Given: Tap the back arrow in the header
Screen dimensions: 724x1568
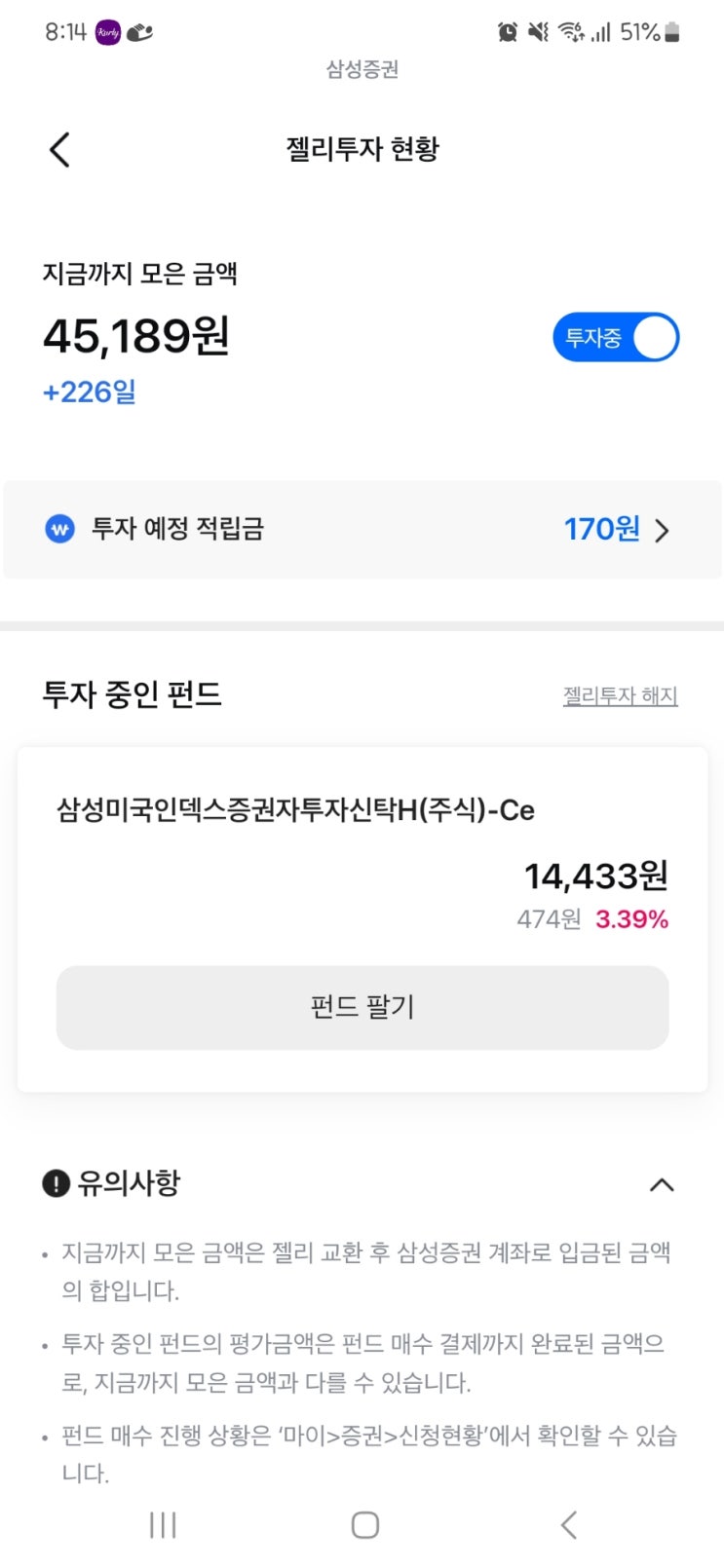Looking at the screenshot, I should (60, 150).
